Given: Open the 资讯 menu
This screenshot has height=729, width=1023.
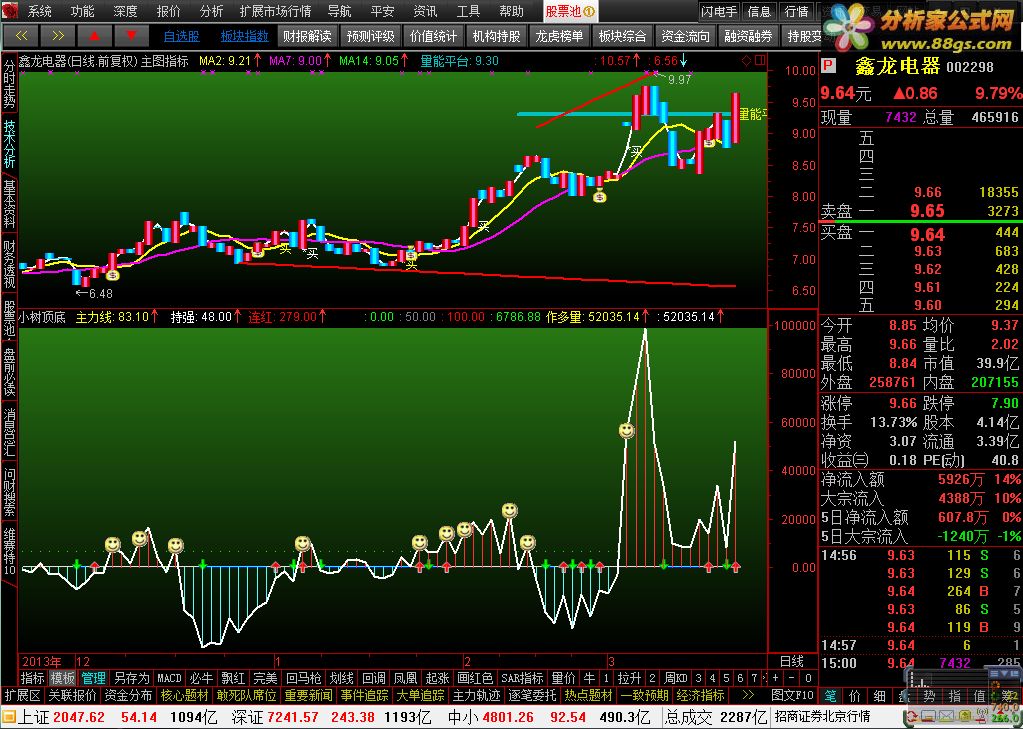Looking at the screenshot, I should point(425,11).
